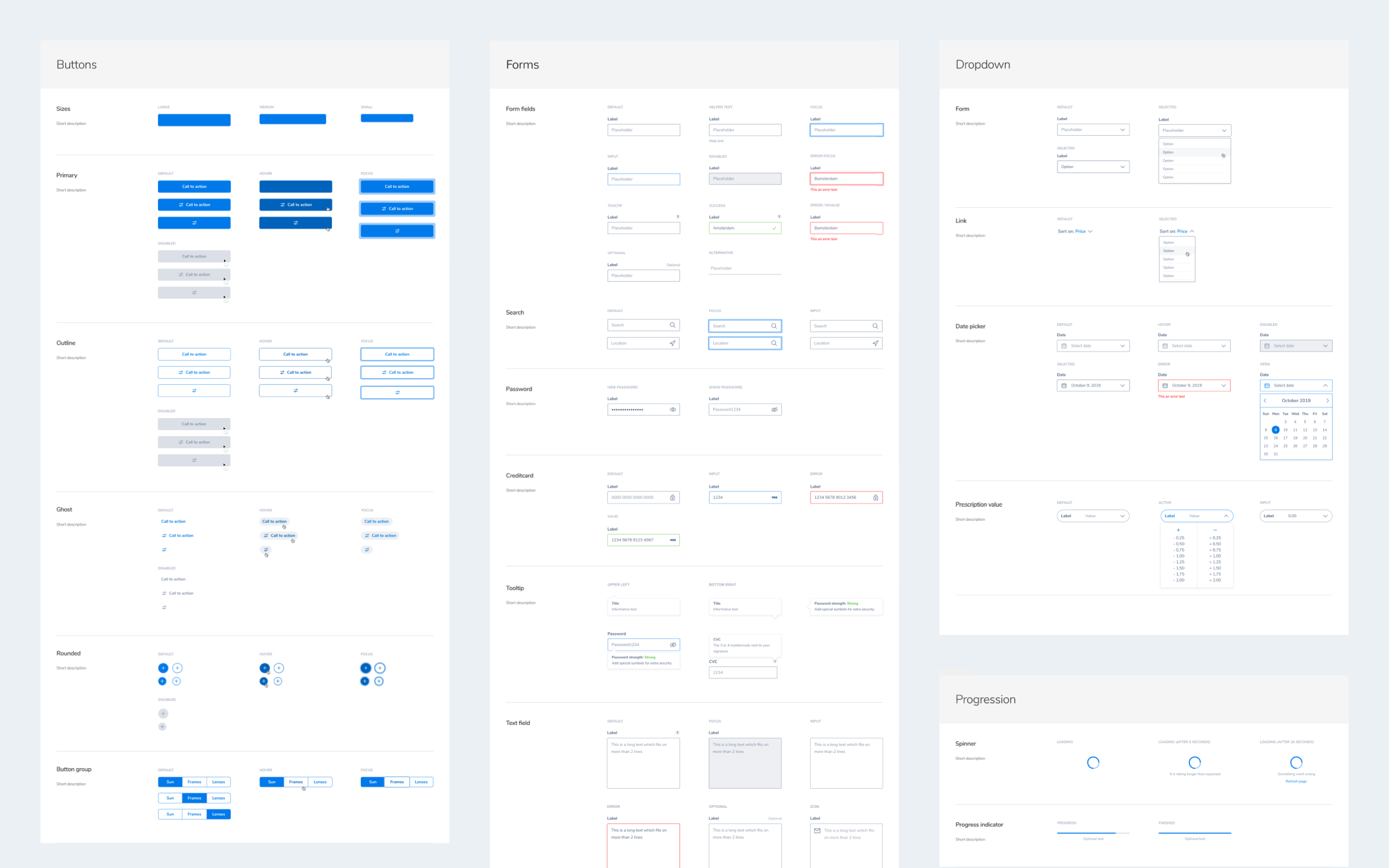1389x868 pixels.
Task: Click eye icon in Hide Password field
Action: click(673, 409)
